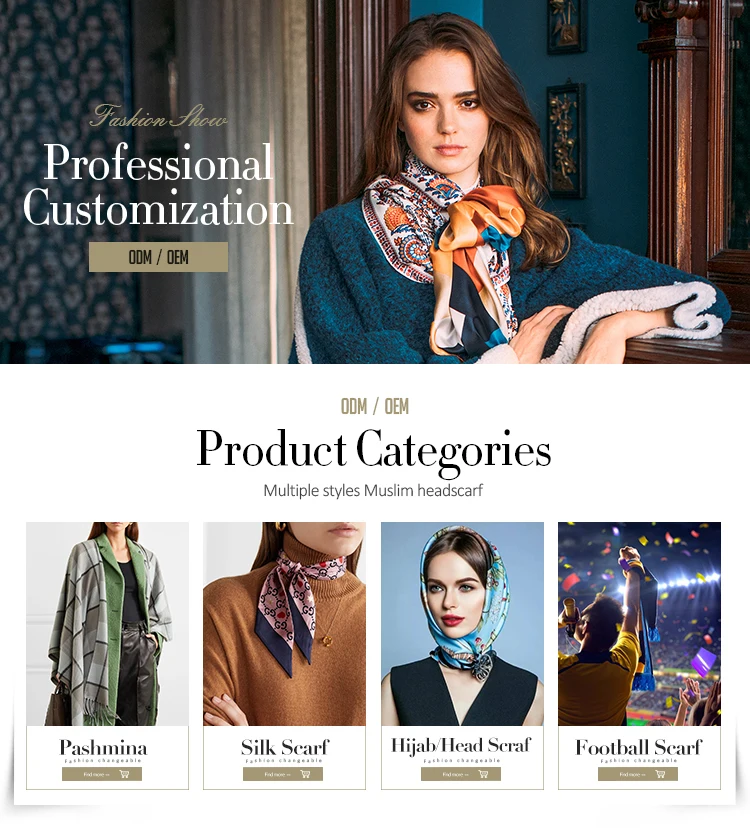Click the cart icon under Pashmina
Image resolution: width=750 pixels, height=828 pixels.
click(x=125, y=774)
